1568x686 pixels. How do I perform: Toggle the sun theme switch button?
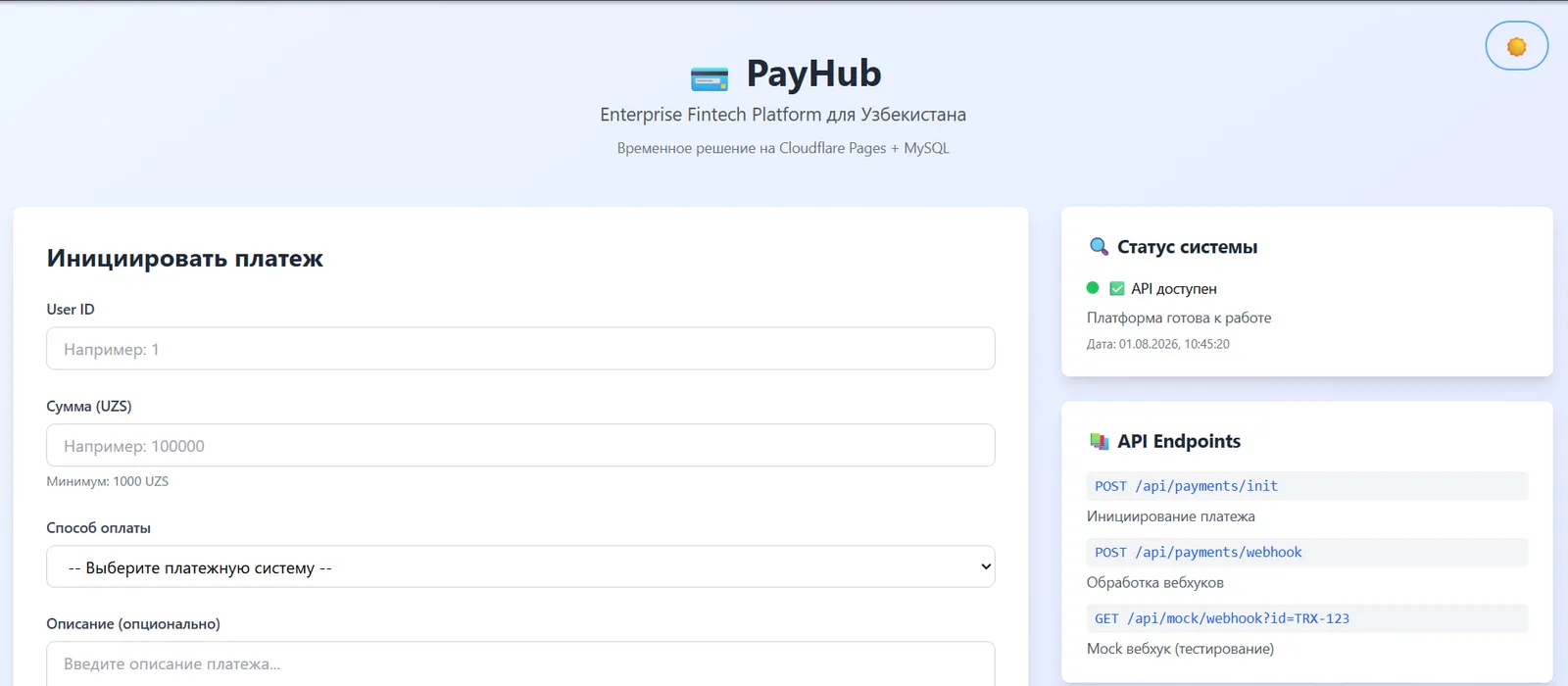click(x=1516, y=46)
